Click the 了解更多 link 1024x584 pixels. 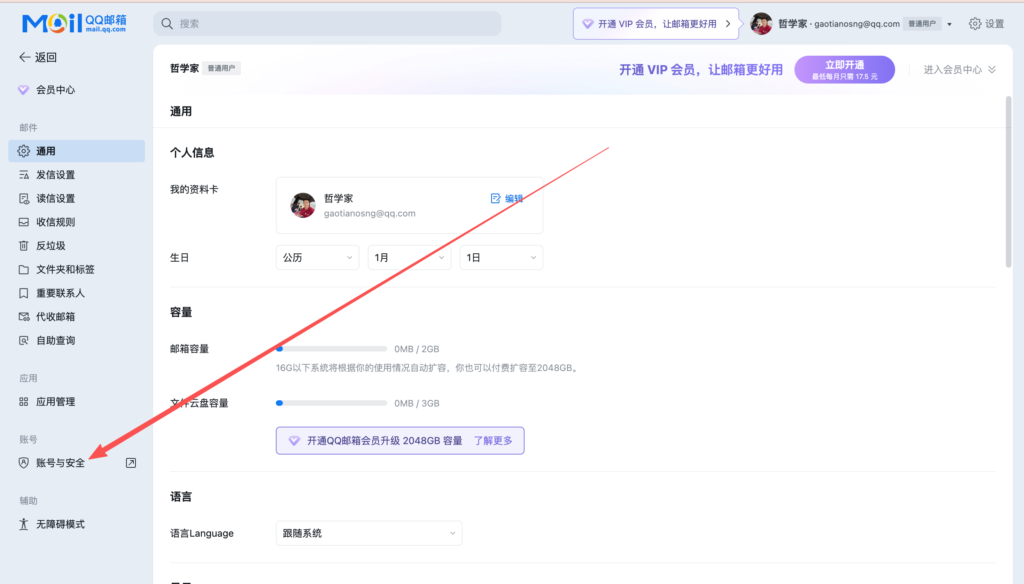click(493, 440)
